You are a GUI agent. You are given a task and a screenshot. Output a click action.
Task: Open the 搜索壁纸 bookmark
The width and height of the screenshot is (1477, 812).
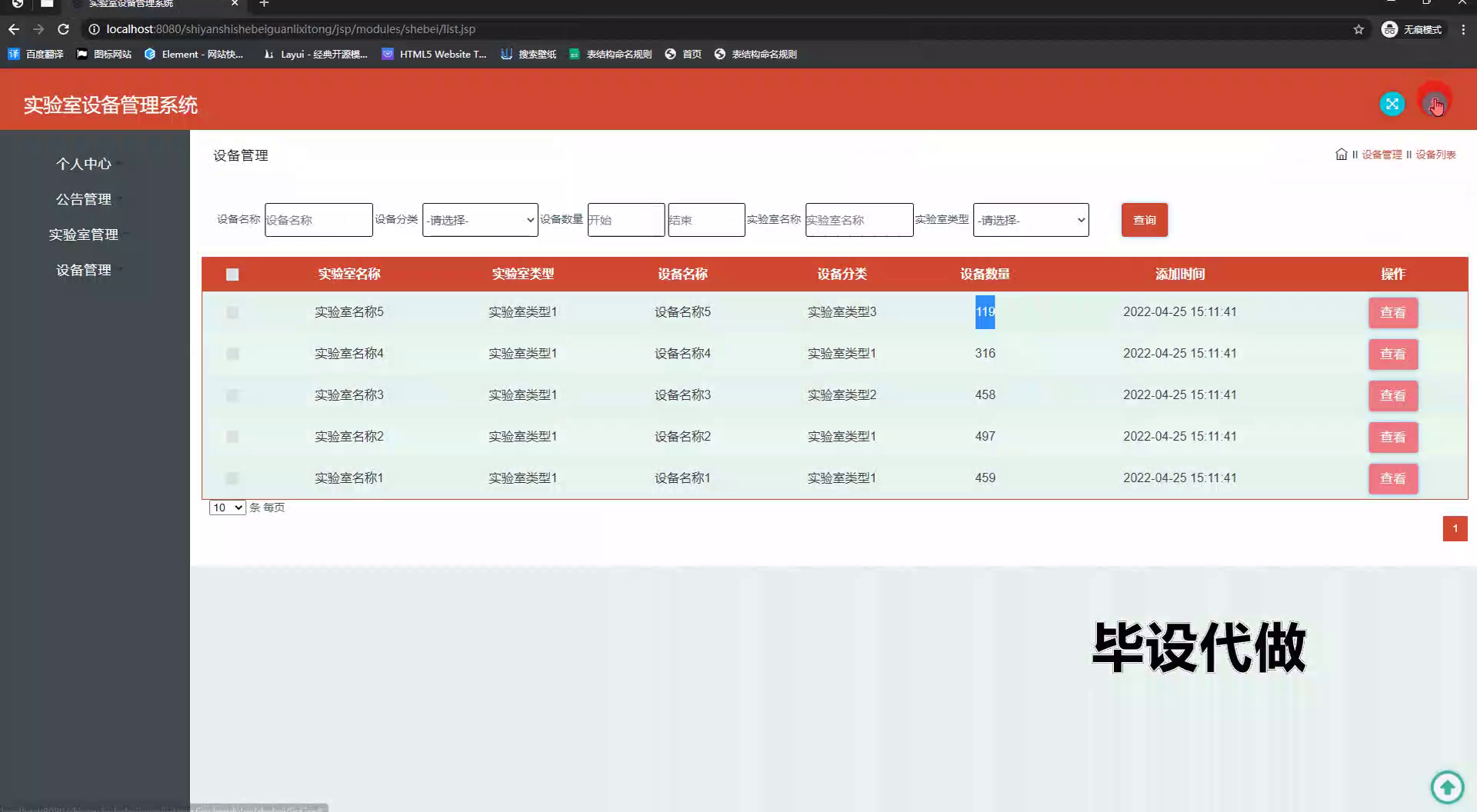tap(528, 54)
